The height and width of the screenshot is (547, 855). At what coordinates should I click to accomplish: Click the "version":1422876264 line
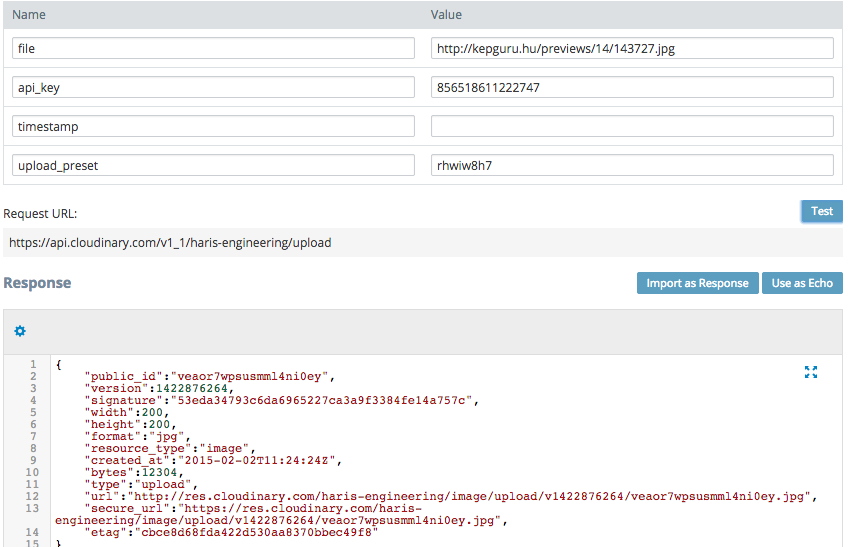pyautogui.click(x=159, y=388)
